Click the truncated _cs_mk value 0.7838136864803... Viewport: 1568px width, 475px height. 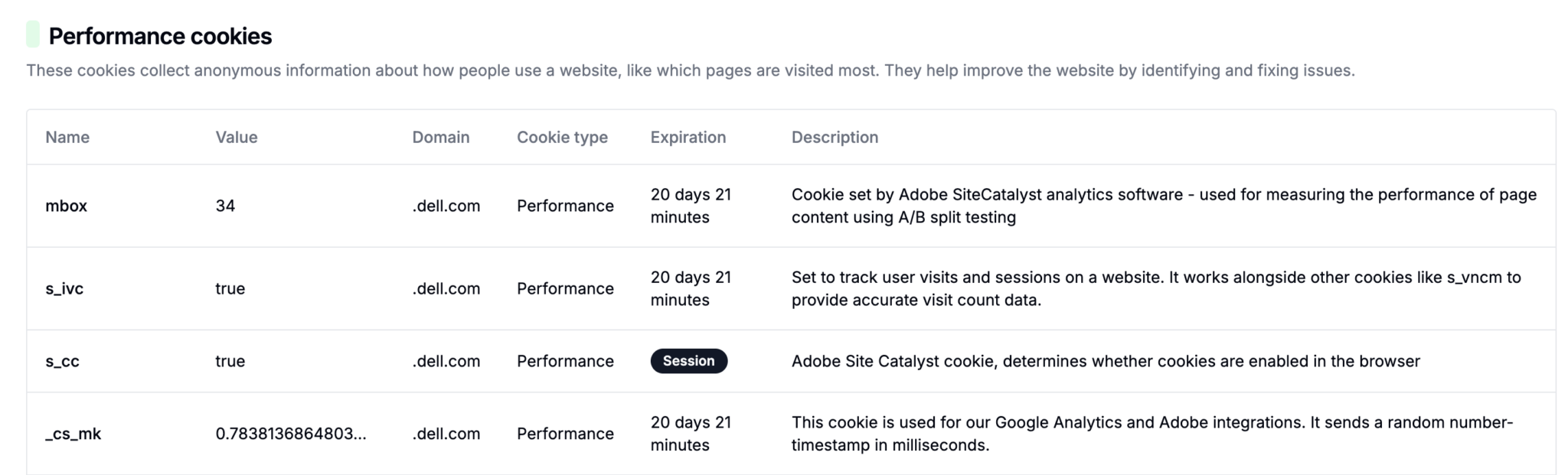tap(291, 434)
